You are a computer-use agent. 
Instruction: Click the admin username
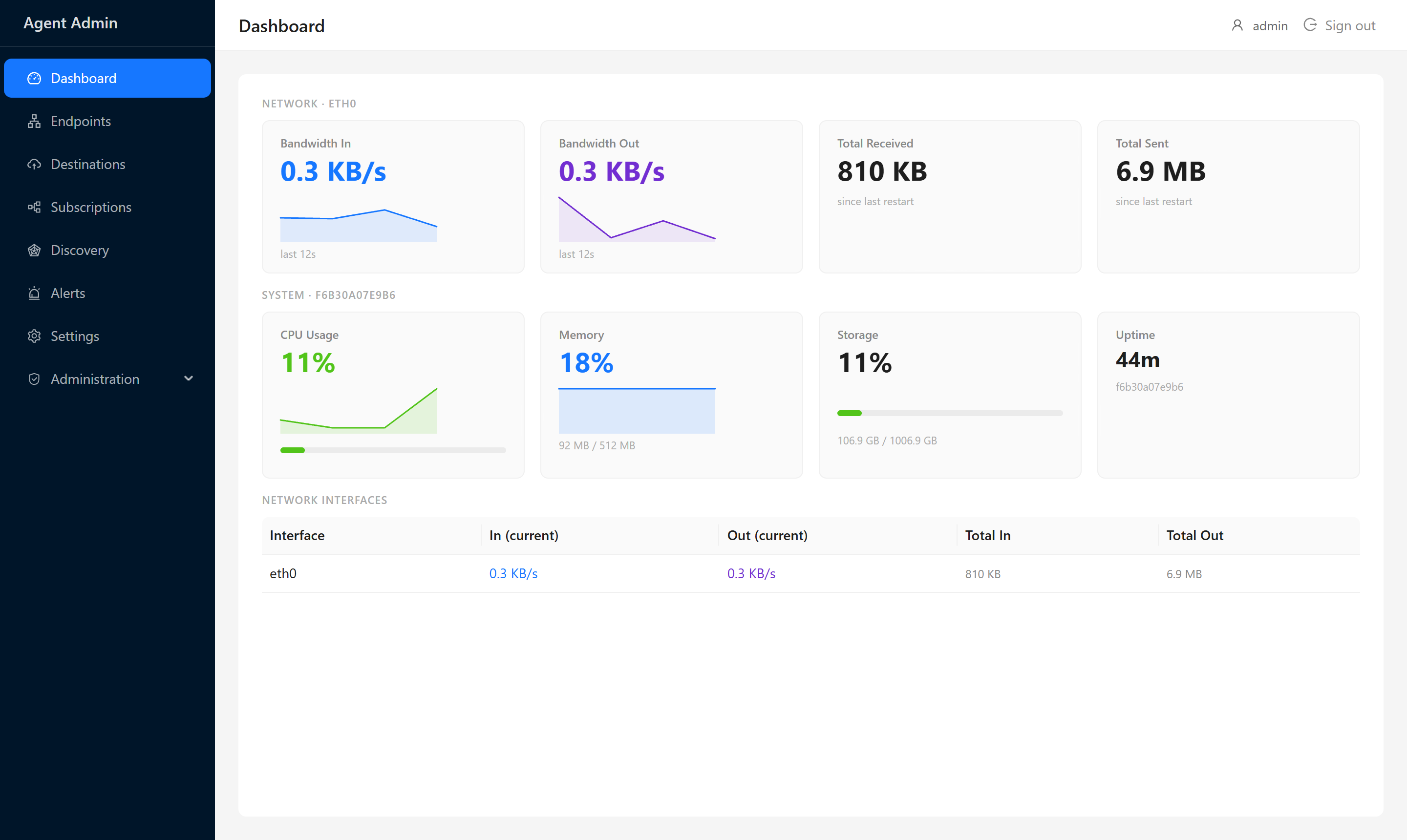(1270, 26)
